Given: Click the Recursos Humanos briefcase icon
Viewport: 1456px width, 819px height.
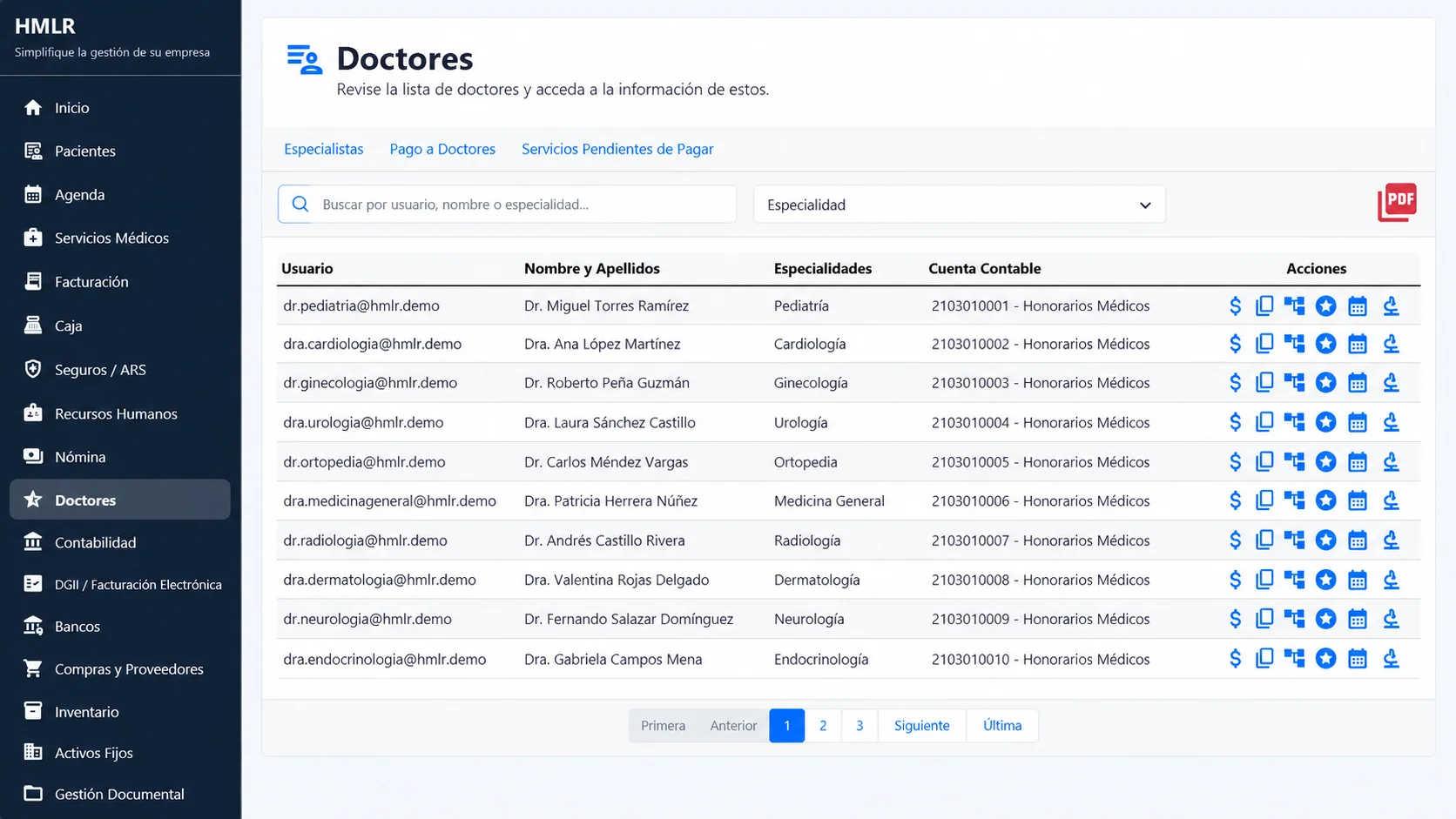Looking at the screenshot, I should click(x=33, y=413).
